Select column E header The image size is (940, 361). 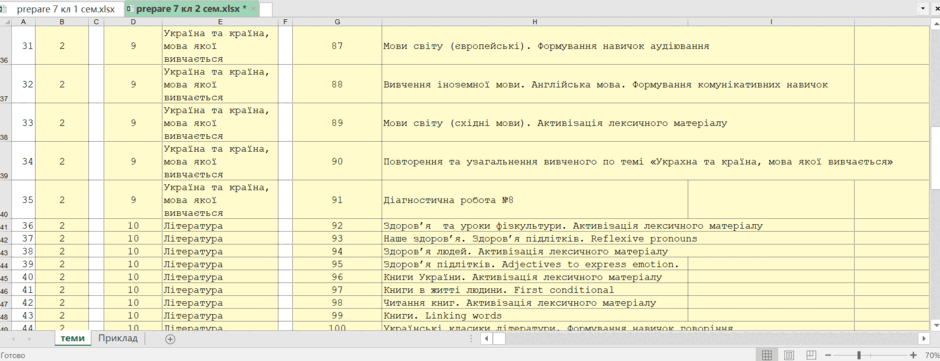point(220,22)
